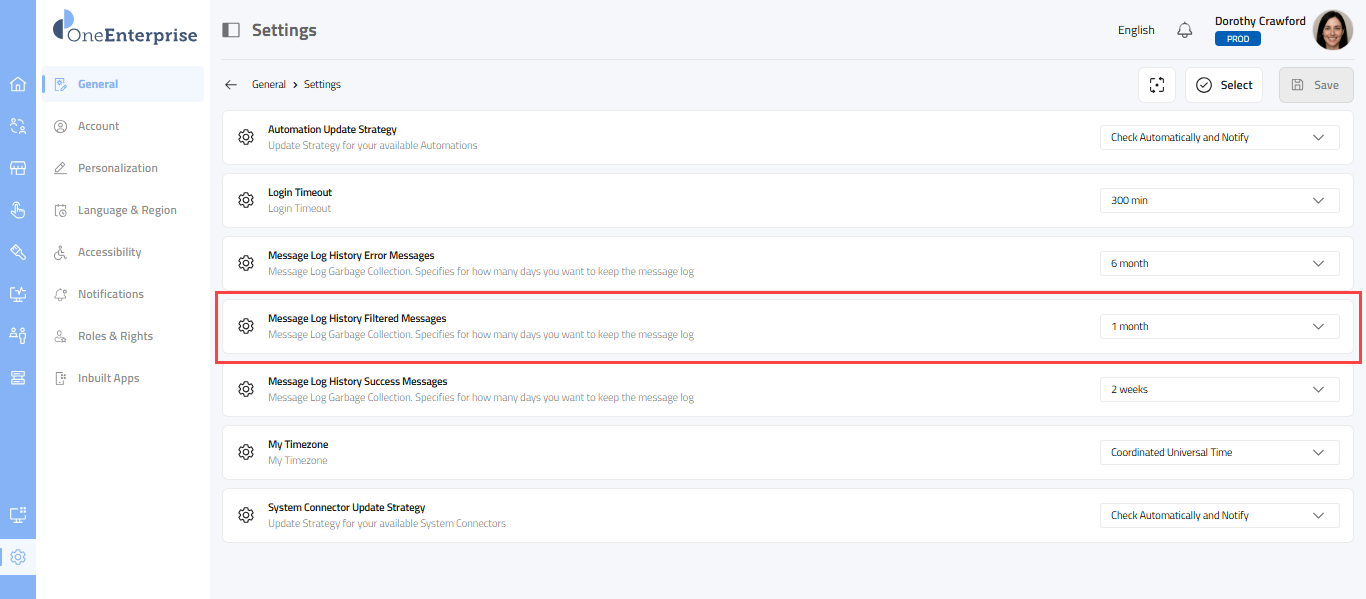Click the gear icon beside Login Timeout
Image resolution: width=1366 pixels, height=599 pixels.
coord(246,200)
